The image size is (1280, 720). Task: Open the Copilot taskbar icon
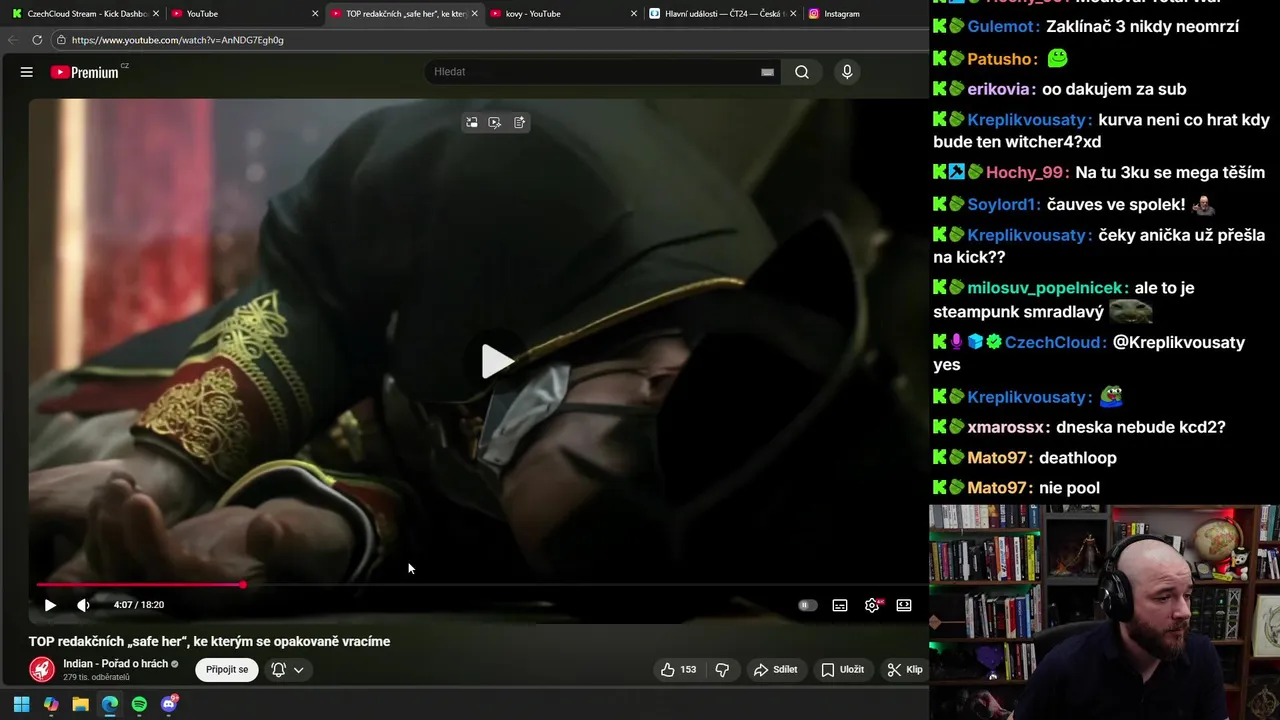point(51,704)
